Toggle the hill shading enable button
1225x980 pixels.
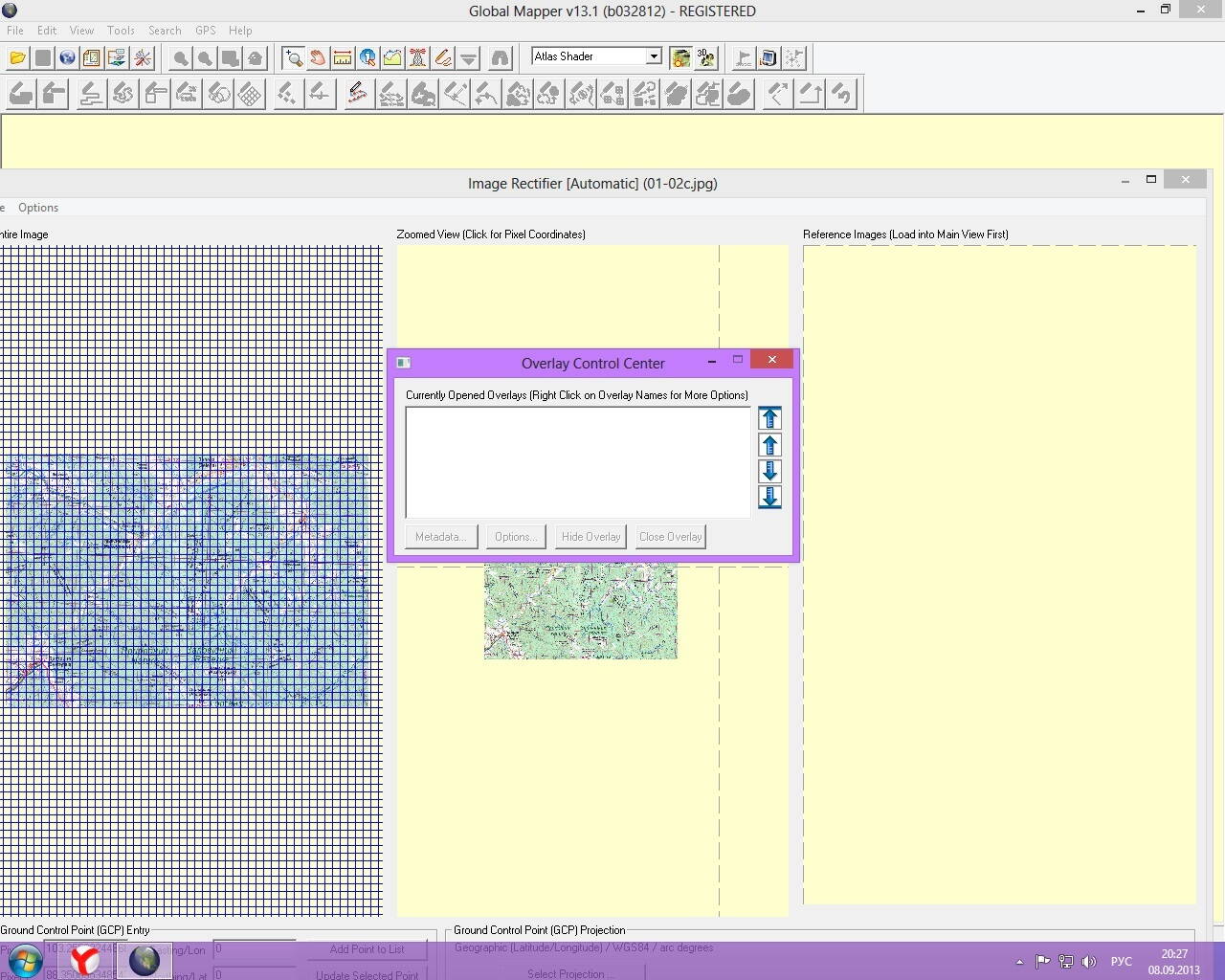click(x=680, y=58)
